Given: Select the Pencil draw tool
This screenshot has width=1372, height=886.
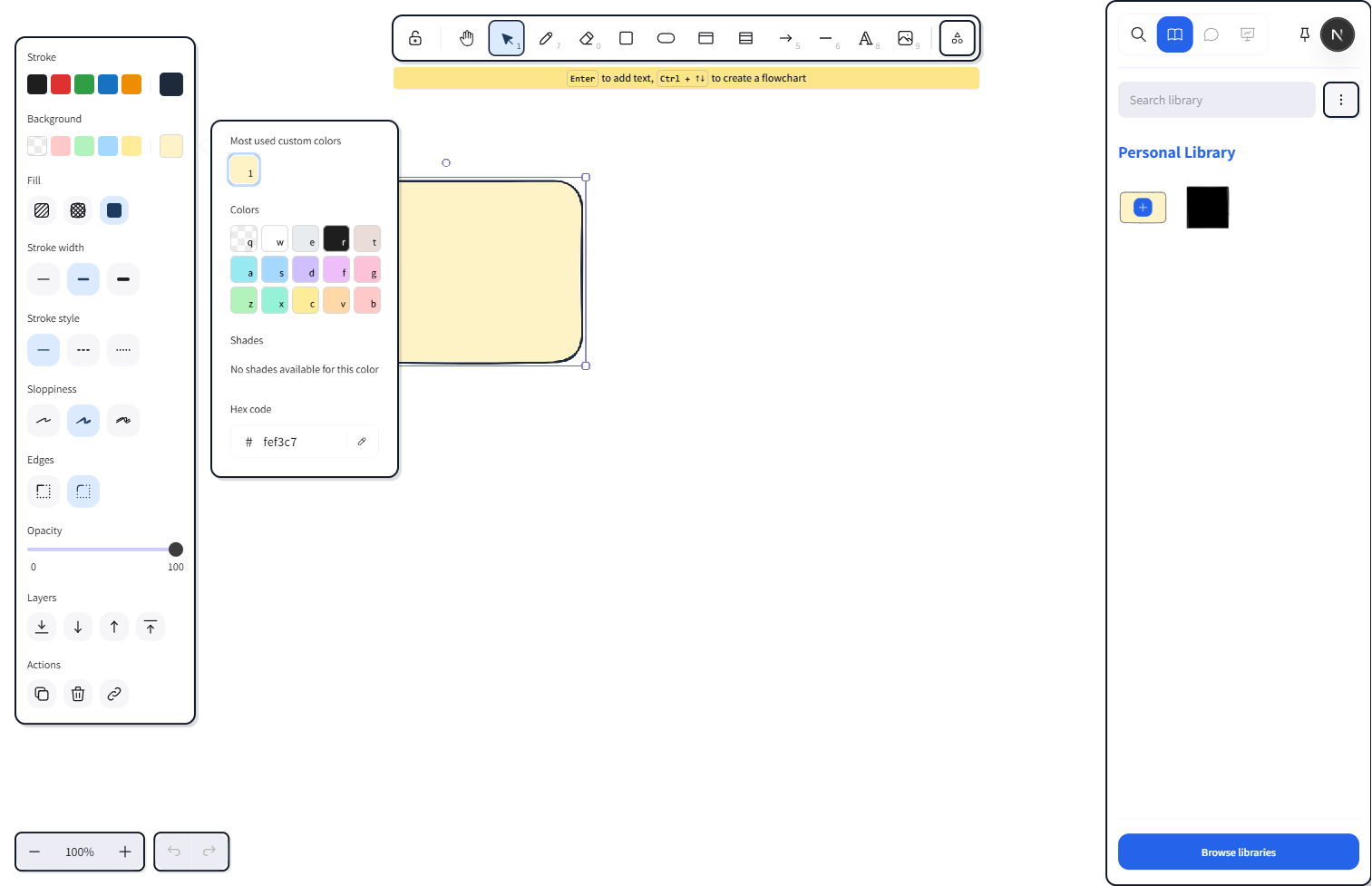Looking at the screenshot, I should (x=547, y=38).
